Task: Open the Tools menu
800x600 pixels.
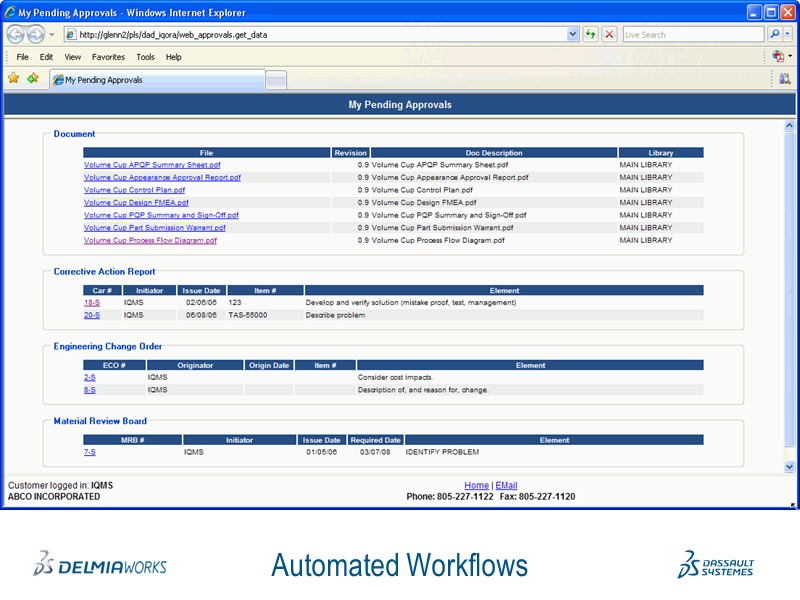Action: pos(146,57)
